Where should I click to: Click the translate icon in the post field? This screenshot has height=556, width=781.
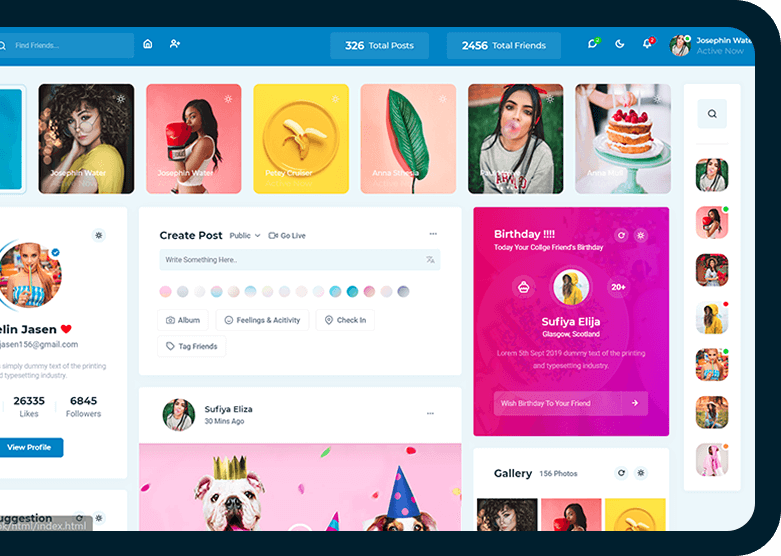click(x=430, y=260)
